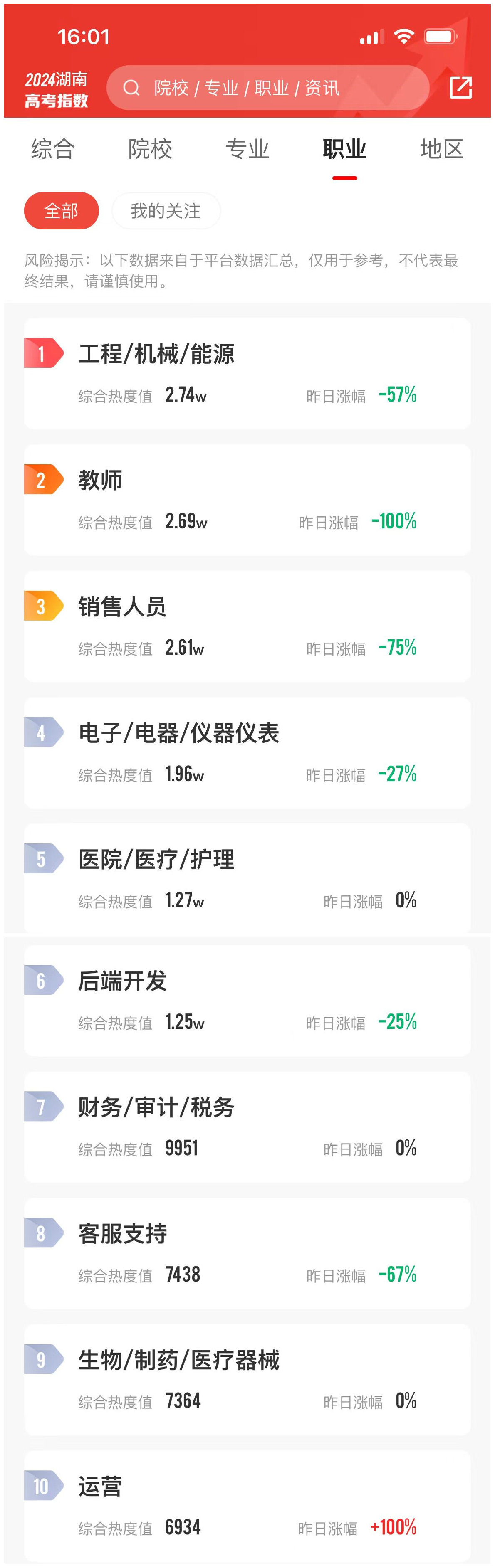The width and height of the screenshot is (495, 1568).
Task: Tap rank 1 red badge
Action: (x=43, y=353)
